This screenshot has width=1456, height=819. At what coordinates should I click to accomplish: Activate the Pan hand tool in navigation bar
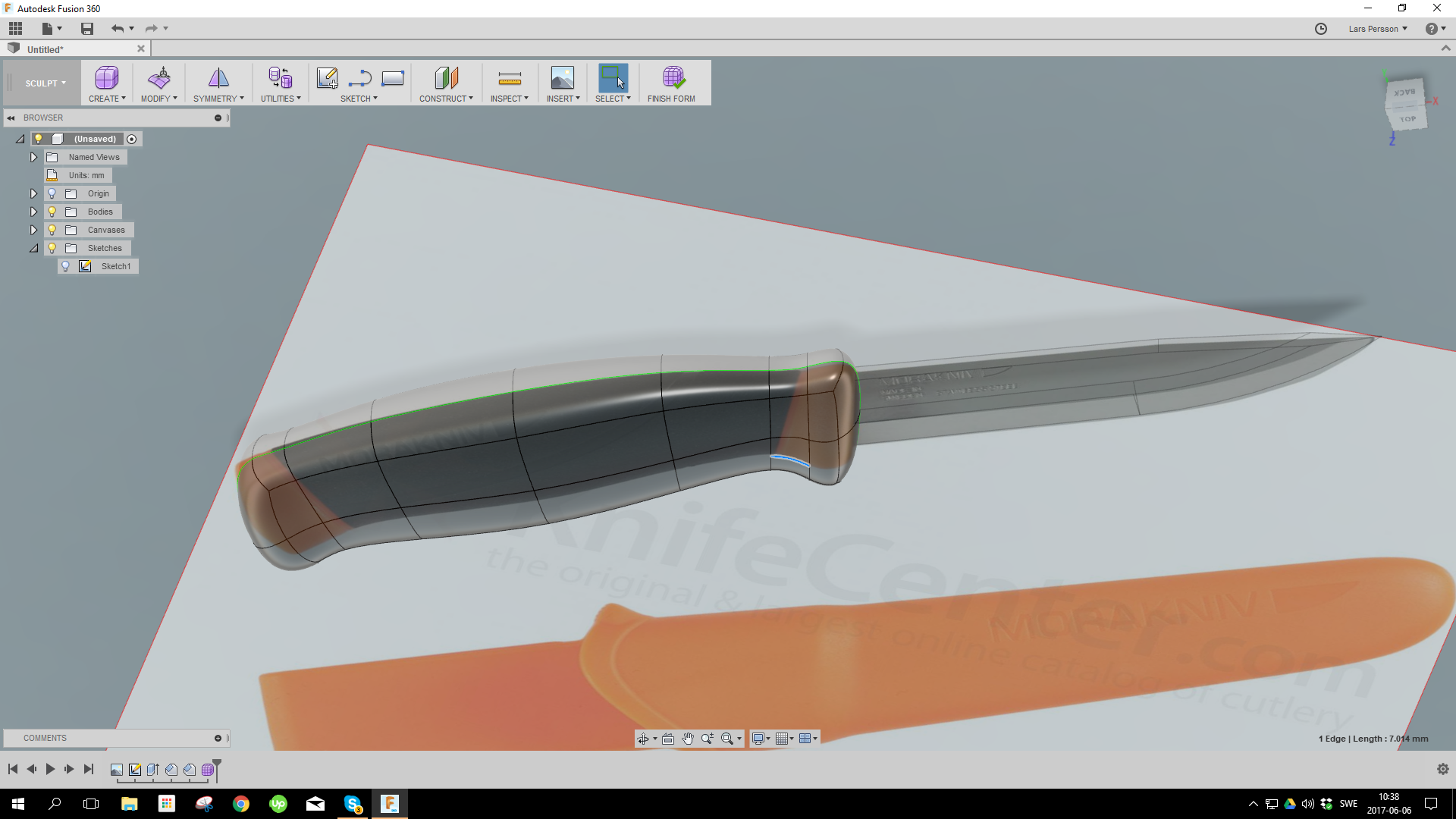coord(688,738)
